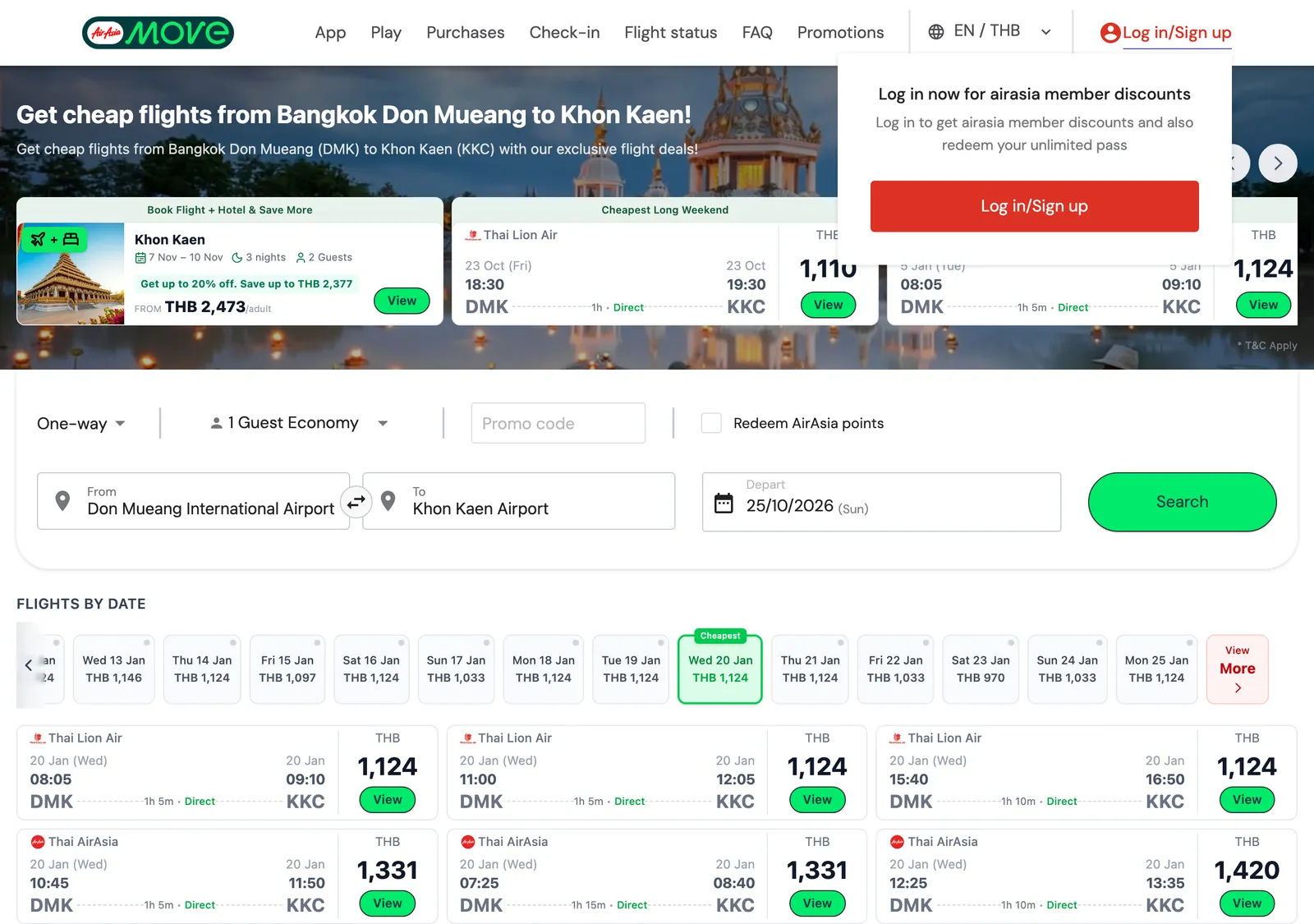
Task: View the 08:05 Thai Lion Air flight
Action: [388, 800]
